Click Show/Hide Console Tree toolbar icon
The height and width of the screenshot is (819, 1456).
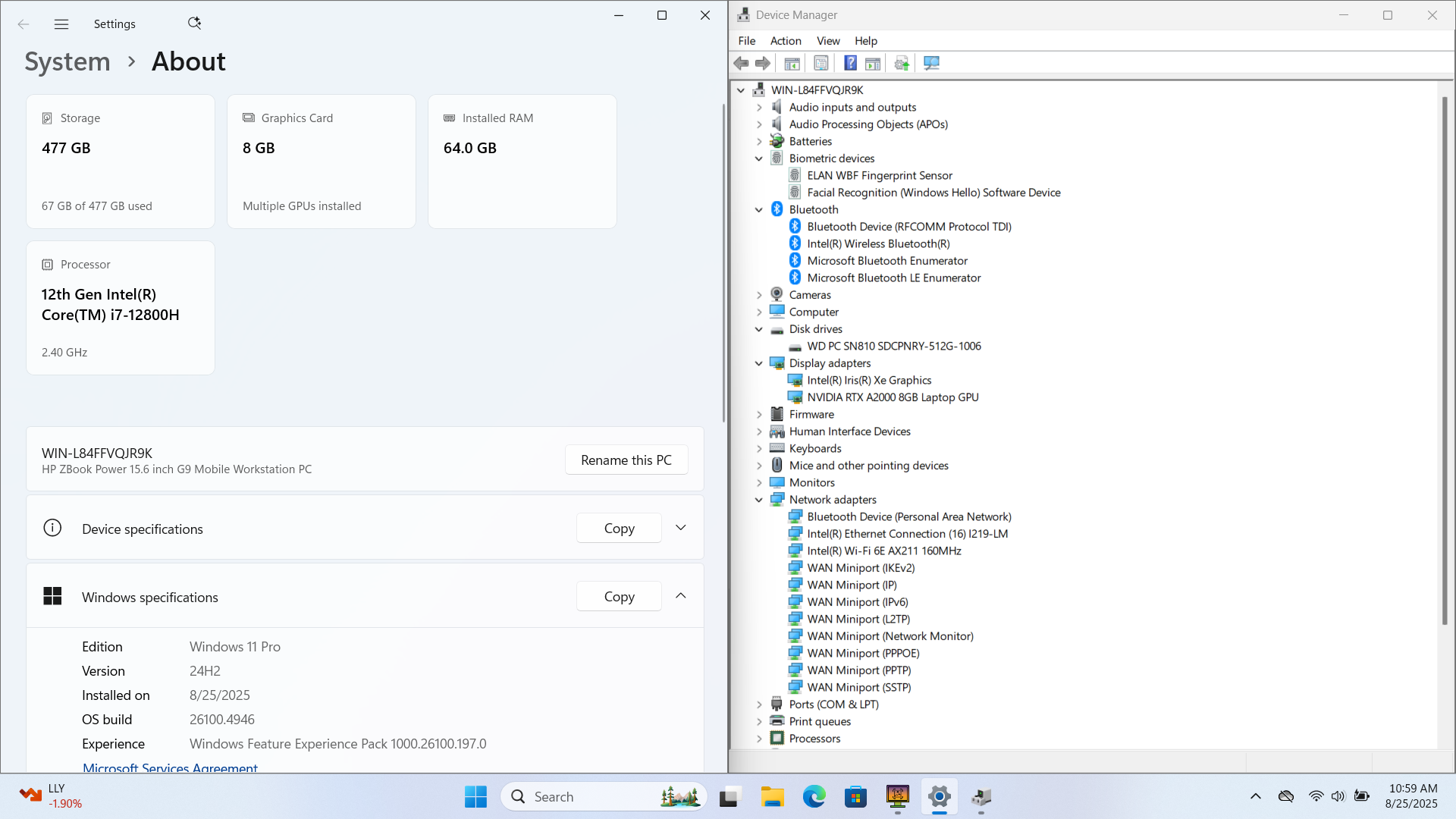click(792, 64)
